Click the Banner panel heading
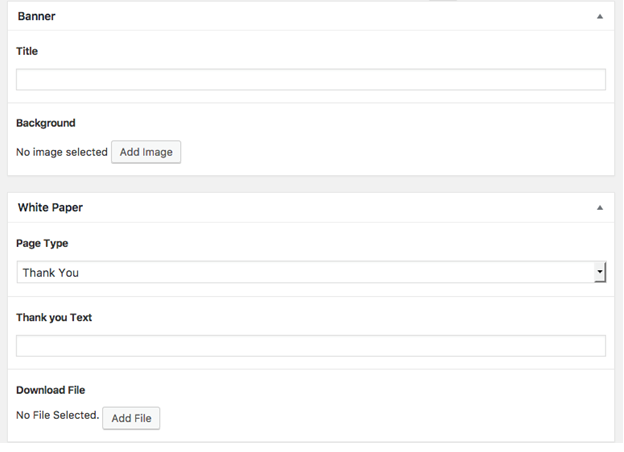624x452 pixels. tap(36, 16)
